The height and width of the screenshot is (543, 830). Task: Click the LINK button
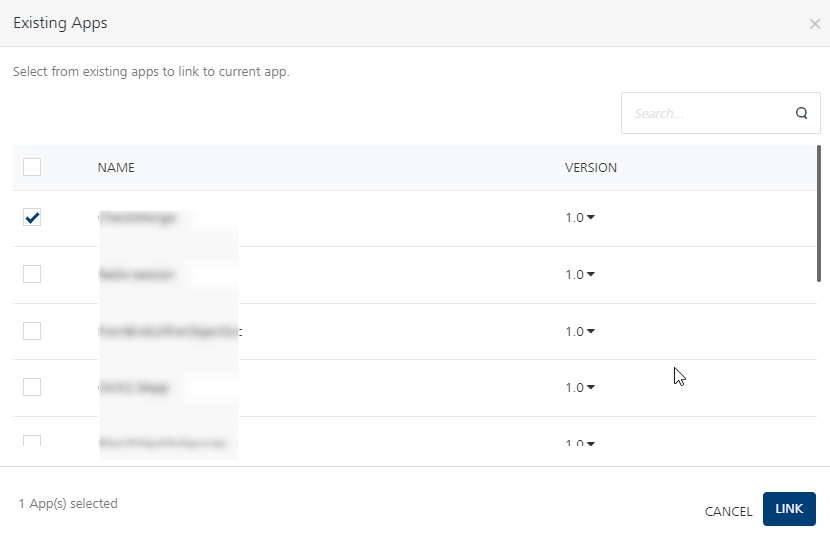coord(789,509)
